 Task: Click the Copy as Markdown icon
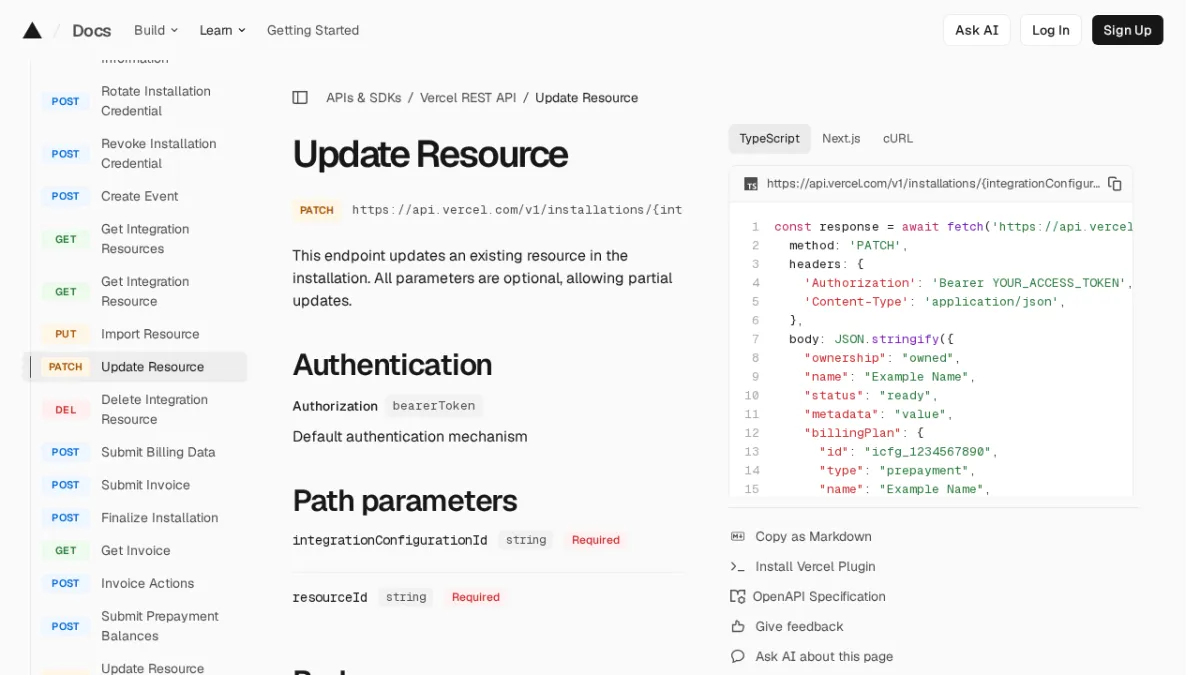(x=738, y=537)
